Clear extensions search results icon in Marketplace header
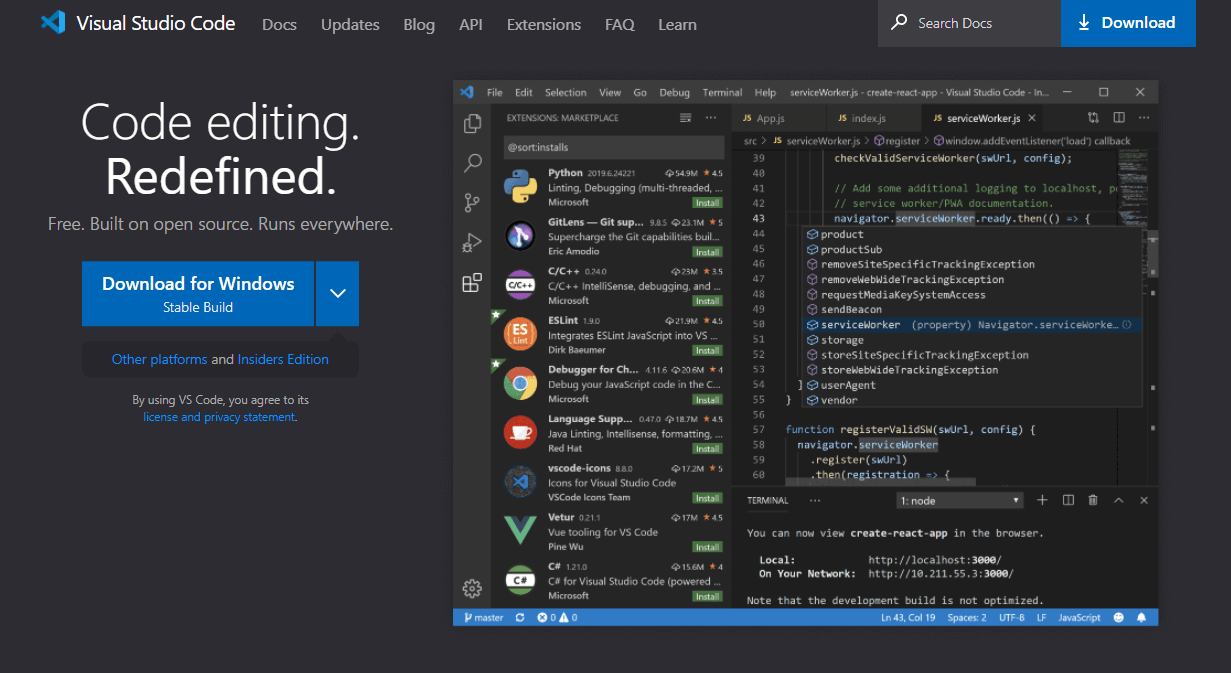The width and height of the screenshot is (1231, 673). coord(686,118)
